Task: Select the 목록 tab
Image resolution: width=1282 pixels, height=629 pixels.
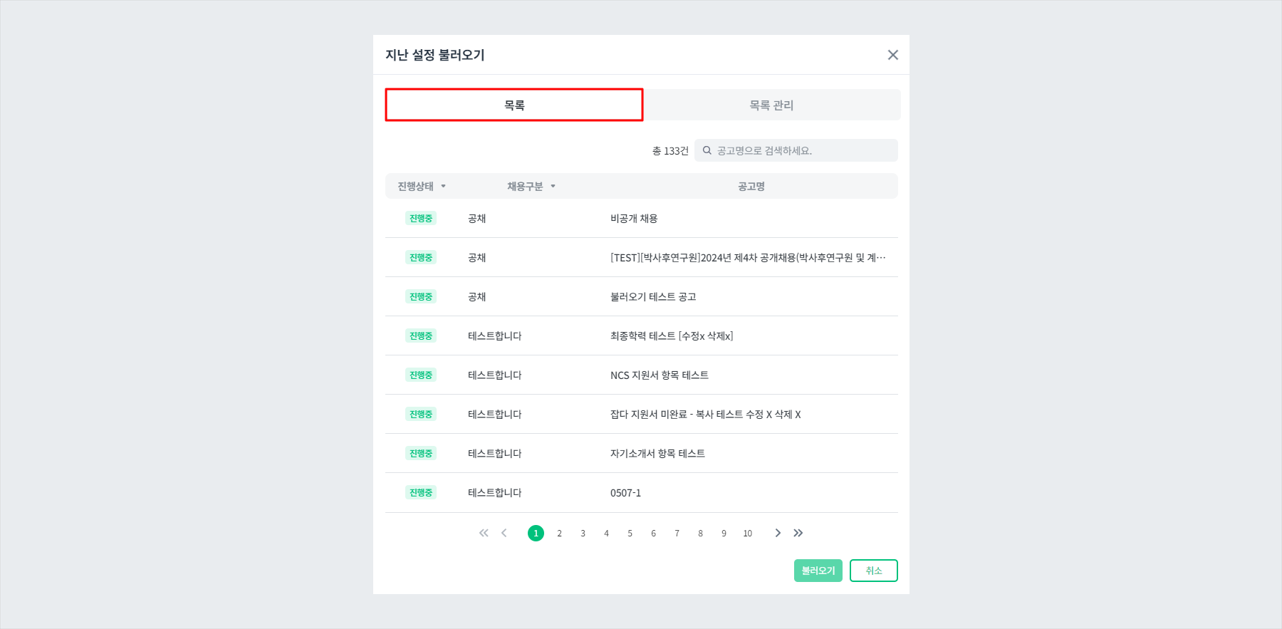Action: [x=513, y=104]
